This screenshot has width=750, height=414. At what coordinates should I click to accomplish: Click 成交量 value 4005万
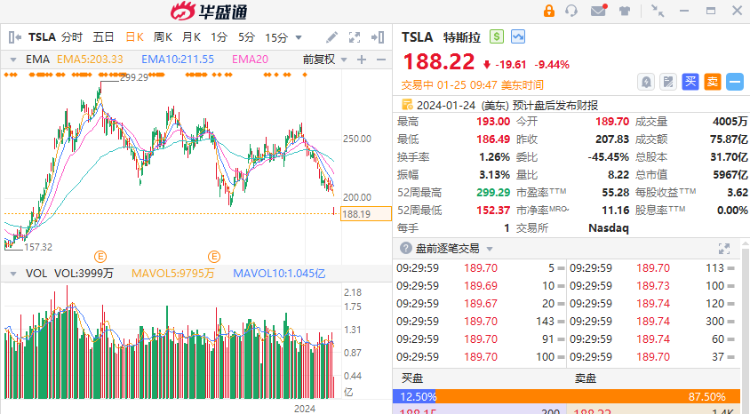(730, 121)
